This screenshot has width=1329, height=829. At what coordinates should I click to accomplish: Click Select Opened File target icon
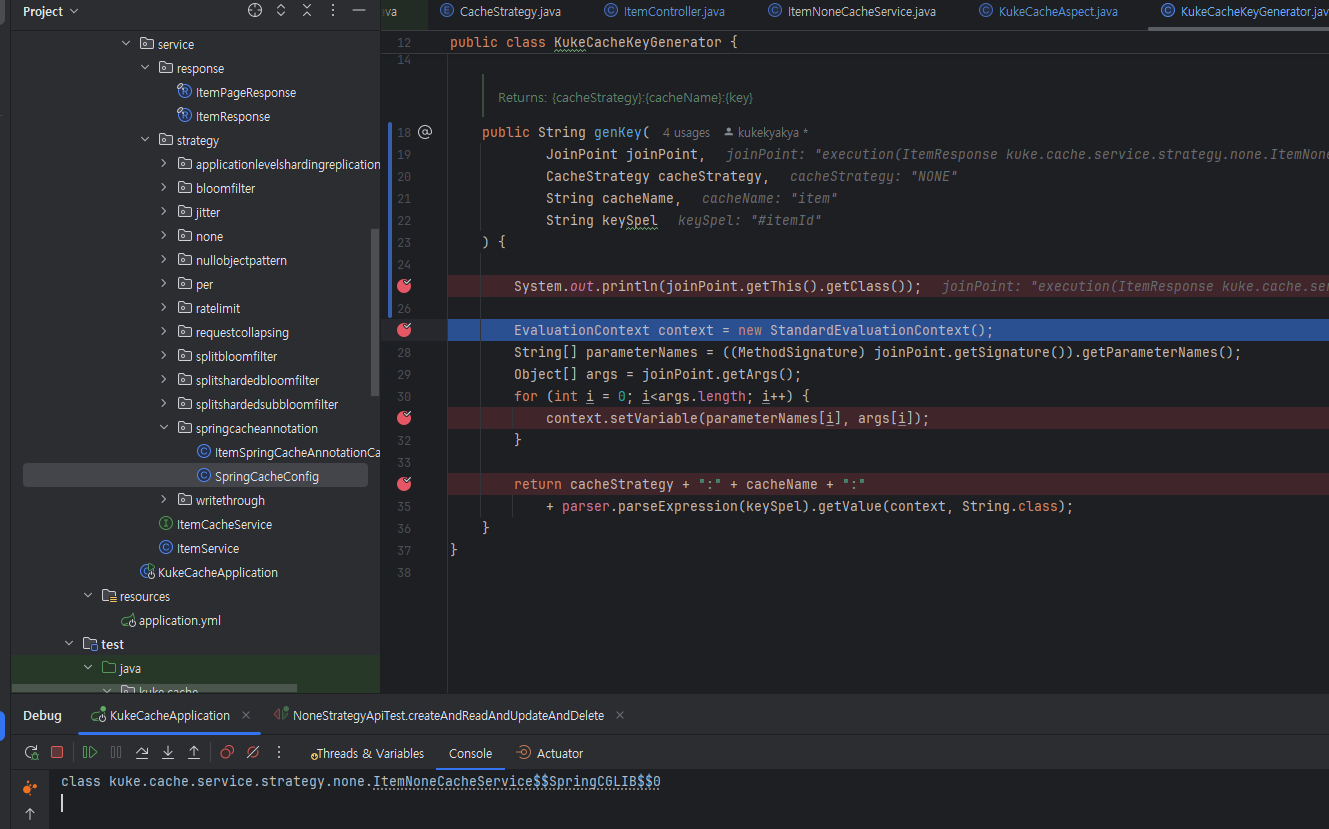(255, 11)
